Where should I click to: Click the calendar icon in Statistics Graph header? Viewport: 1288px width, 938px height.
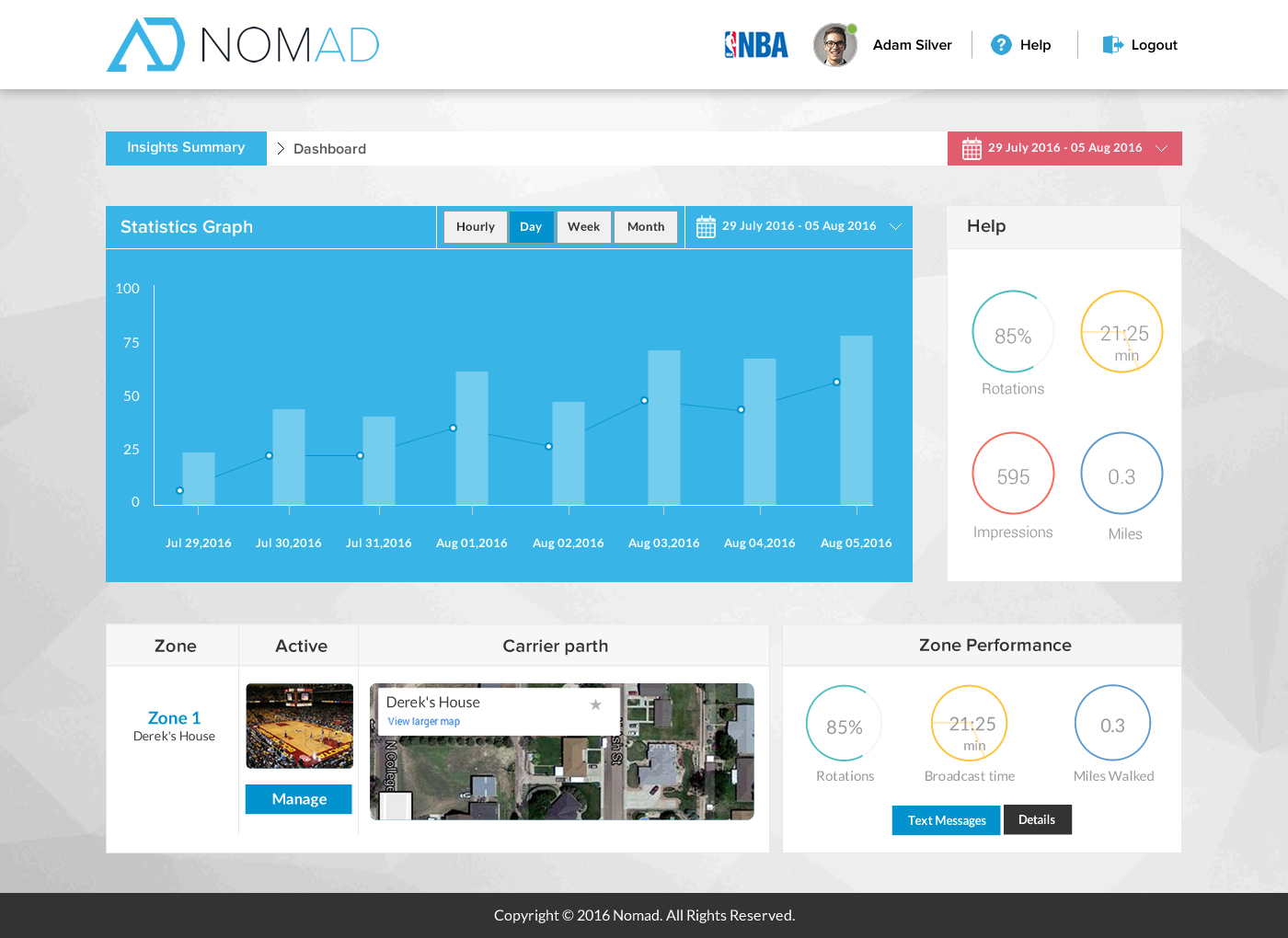point(706,227)
